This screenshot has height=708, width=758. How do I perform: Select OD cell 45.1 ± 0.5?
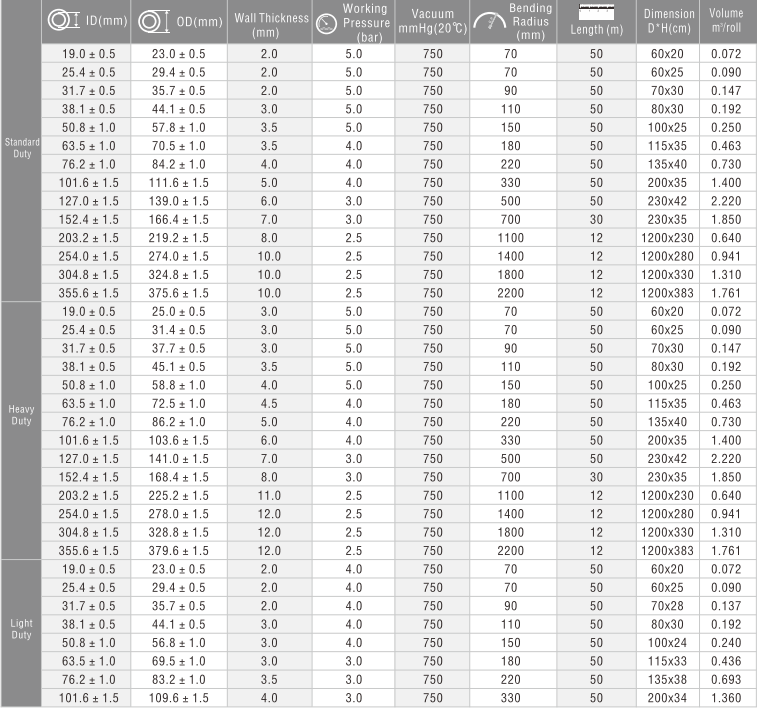click(178, 367)
